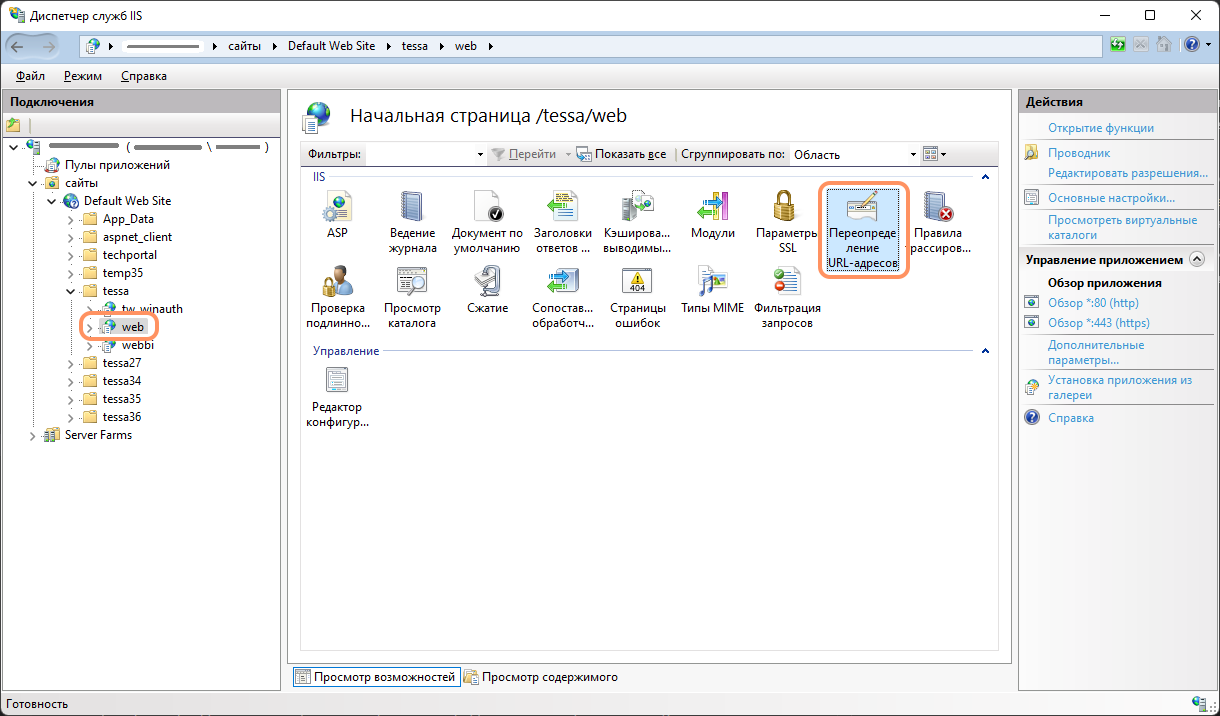Screen dimensions: 1220x716
Task: Click the Основные настройки link
Action: click(1111, 198)
